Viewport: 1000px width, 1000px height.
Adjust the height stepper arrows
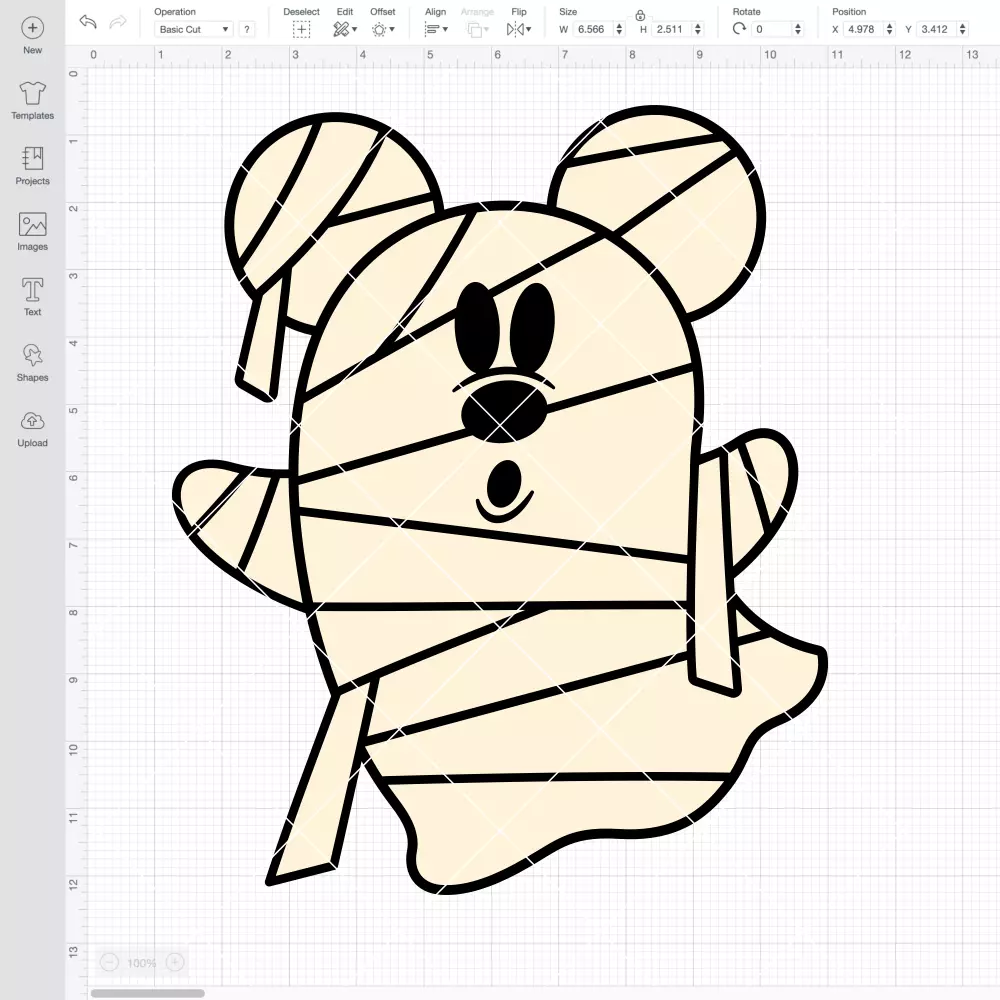698,29
